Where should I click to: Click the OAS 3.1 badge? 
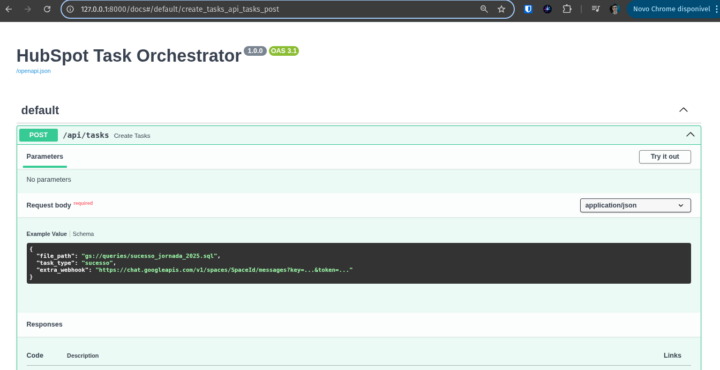pyautogui.click(x=284, y=51)
